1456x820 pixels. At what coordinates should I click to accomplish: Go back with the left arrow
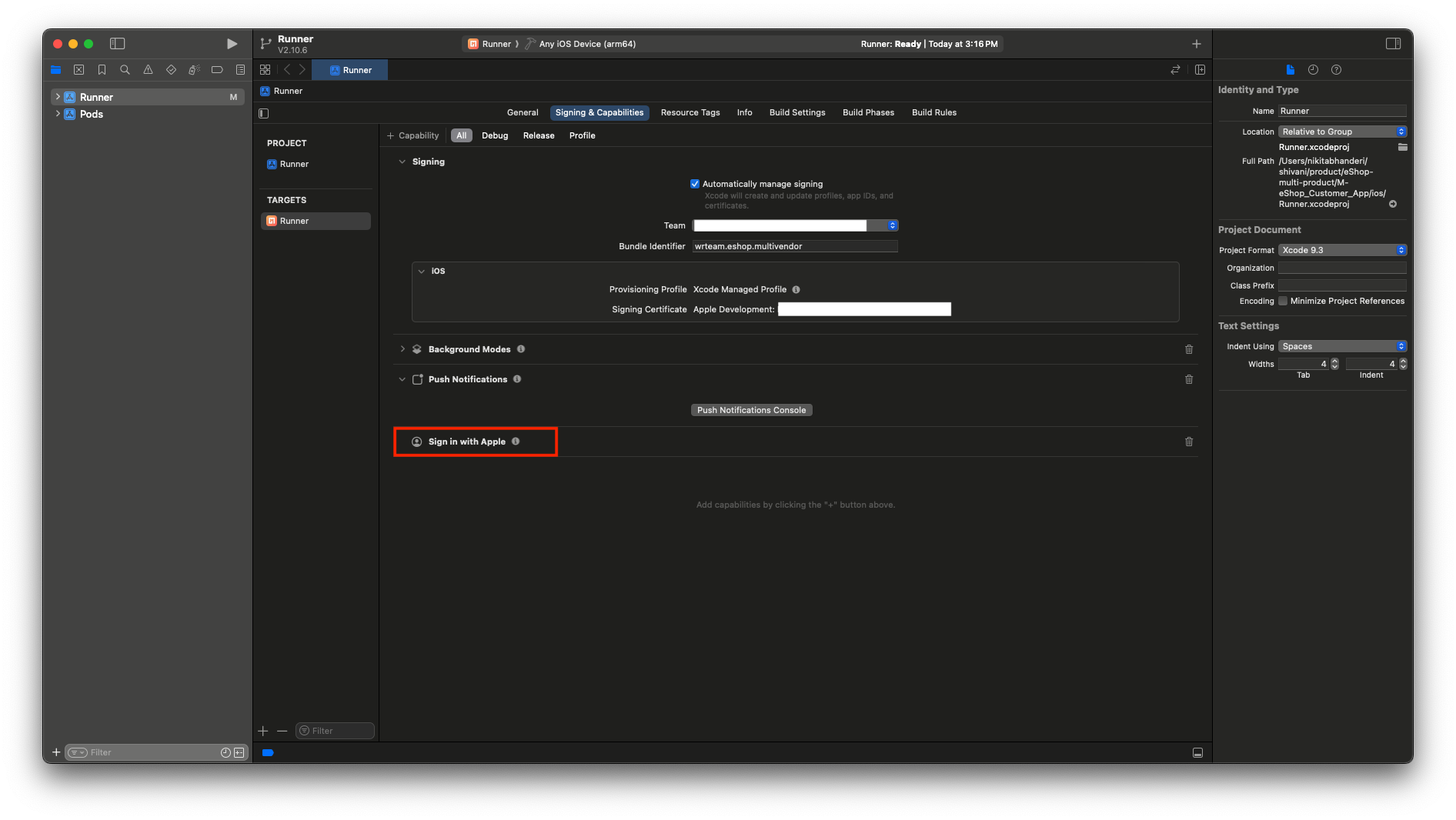[287, 70]
